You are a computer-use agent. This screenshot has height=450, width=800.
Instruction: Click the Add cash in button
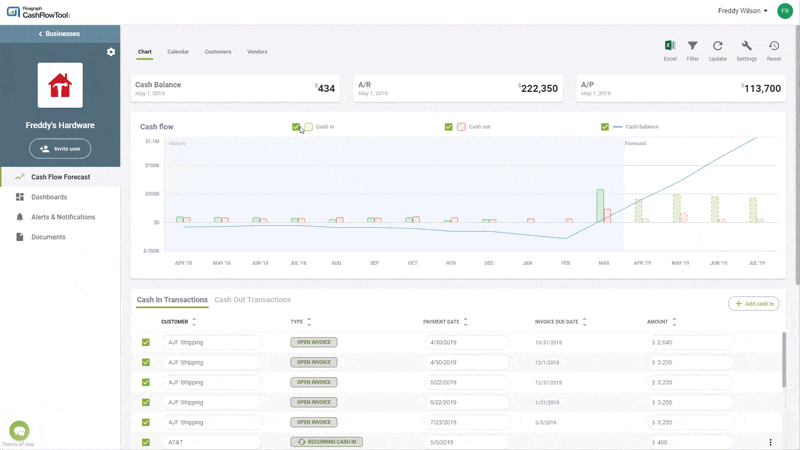click(754, 304)
